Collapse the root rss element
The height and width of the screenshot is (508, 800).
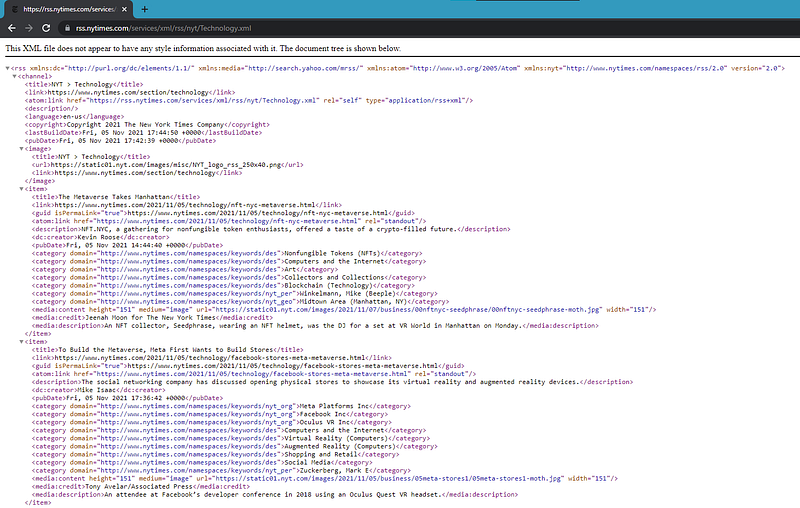(8, 68)
